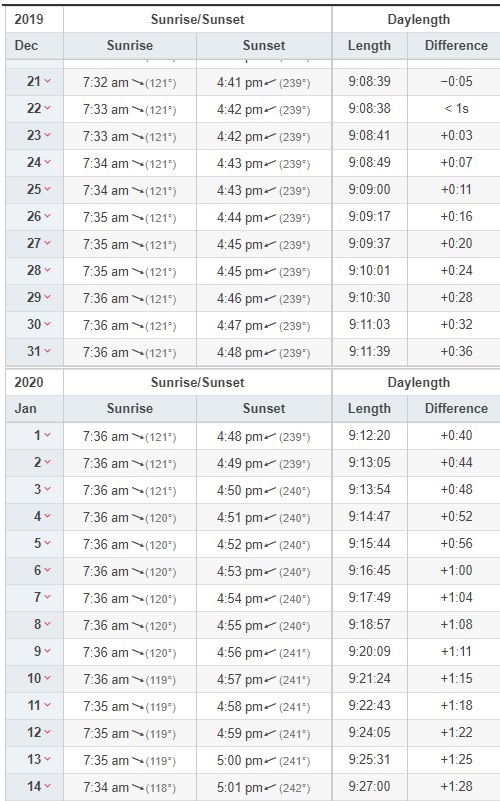
Task: Click the sunset arrow for January 3
Action: click(270, 490)
